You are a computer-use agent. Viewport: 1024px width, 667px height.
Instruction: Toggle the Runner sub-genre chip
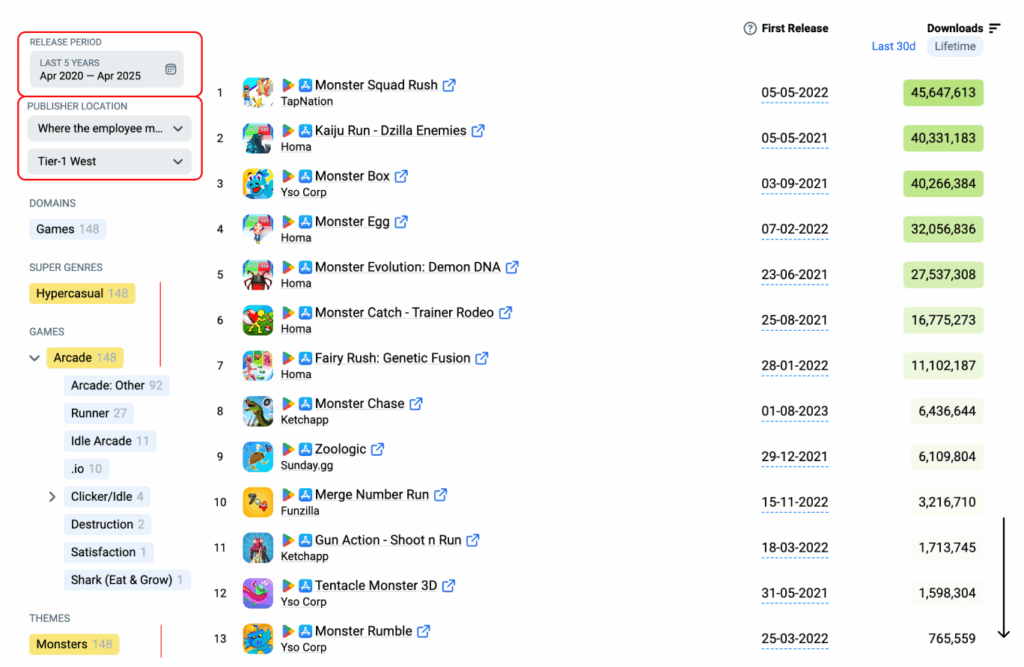pyautogui.click(x=99, y=413)
